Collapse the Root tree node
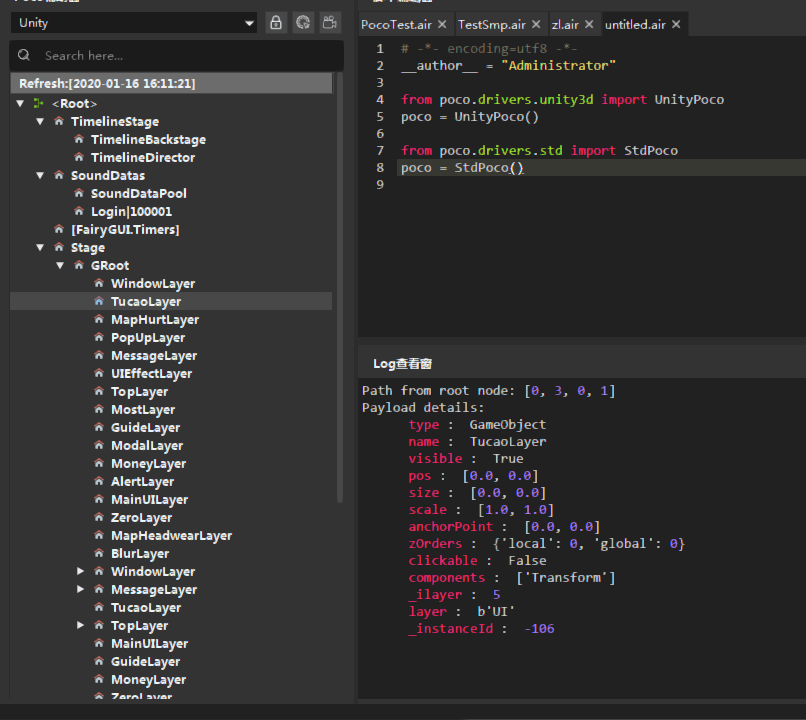 click(x=20, y=103)
